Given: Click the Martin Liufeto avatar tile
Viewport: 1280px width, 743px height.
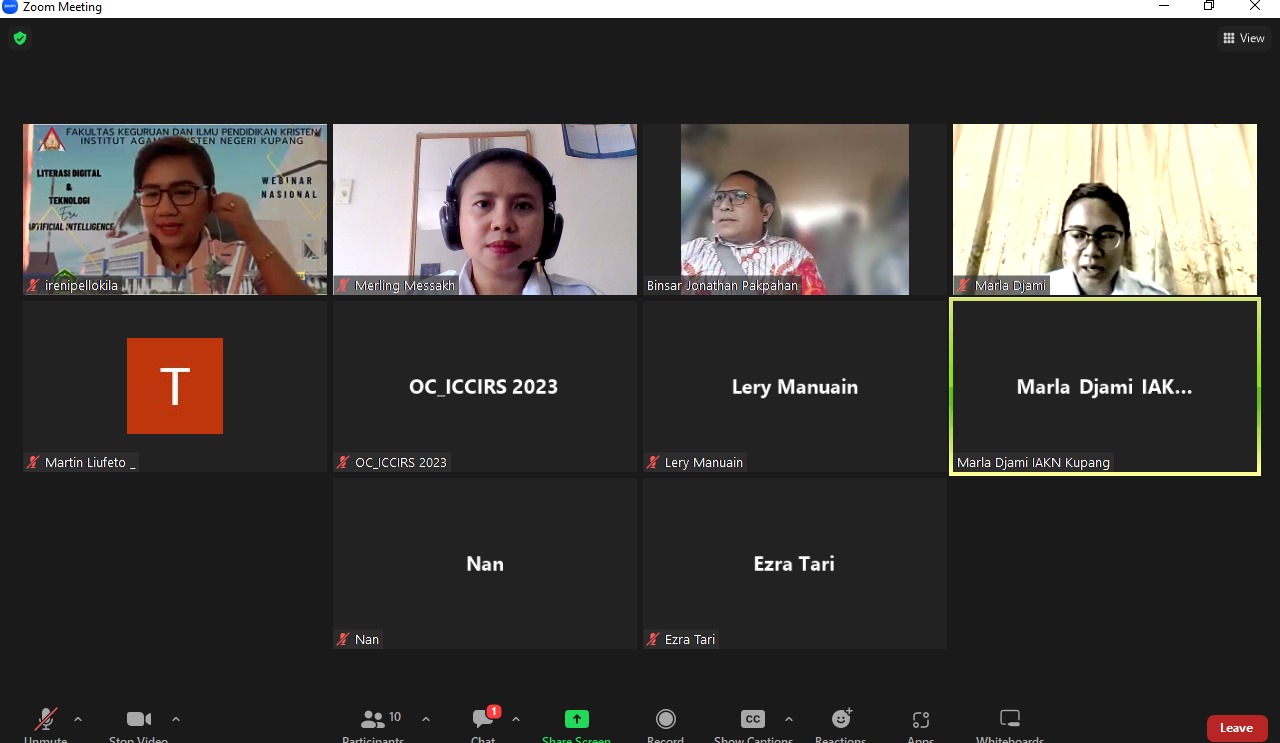Looking at the screenshot, I should click(175, 386).
